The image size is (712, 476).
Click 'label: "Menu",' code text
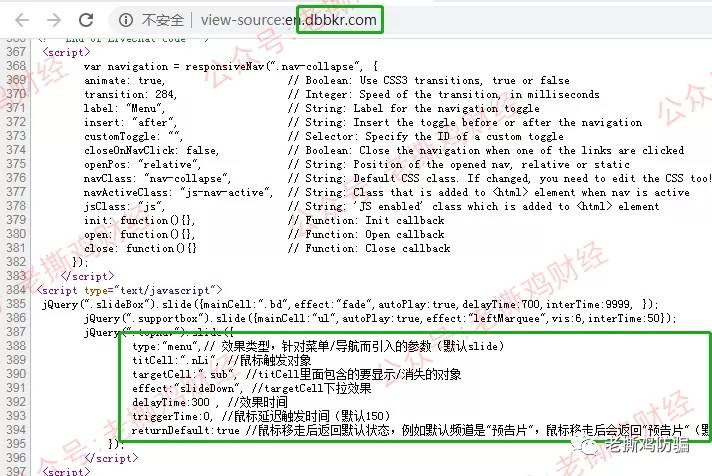(x=124, y=109)
